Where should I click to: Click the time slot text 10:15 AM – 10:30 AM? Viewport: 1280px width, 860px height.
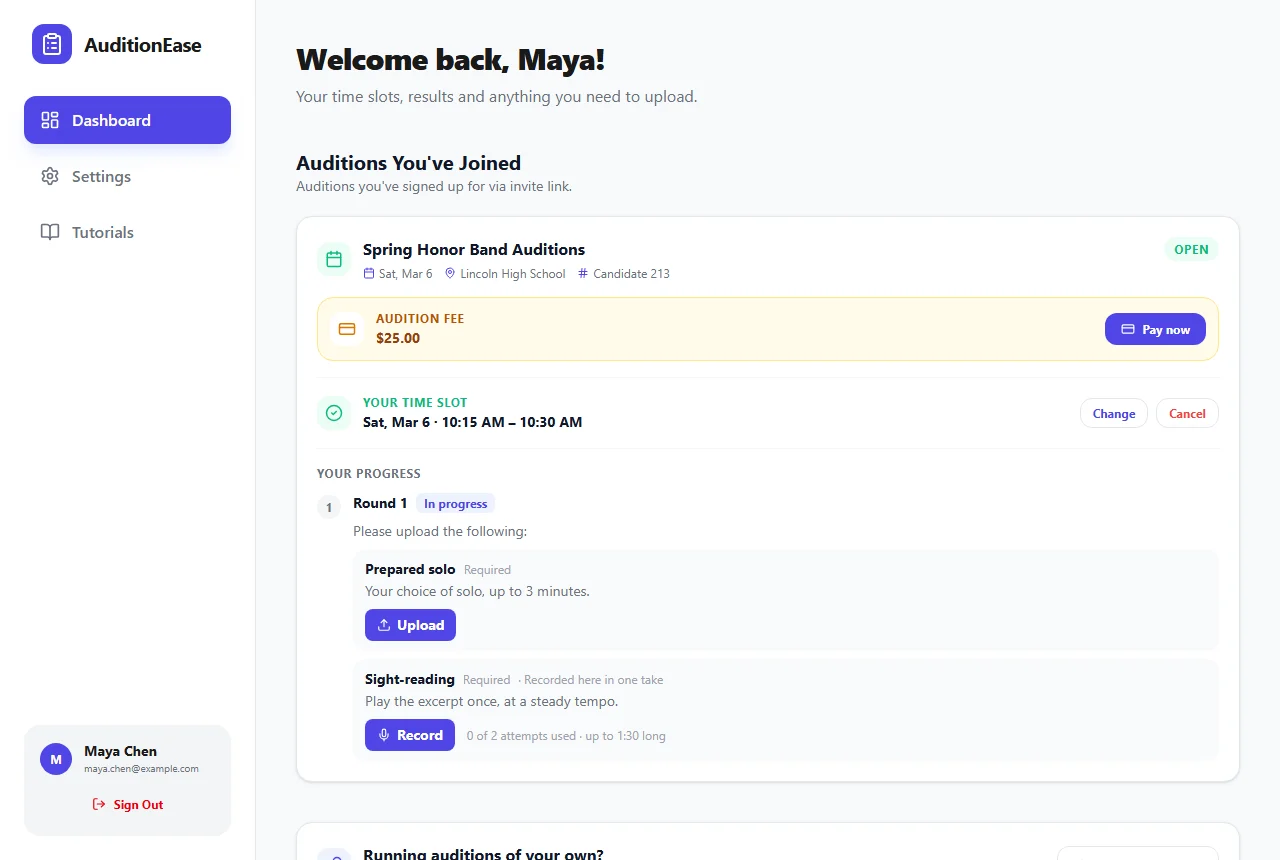(512, 422)
